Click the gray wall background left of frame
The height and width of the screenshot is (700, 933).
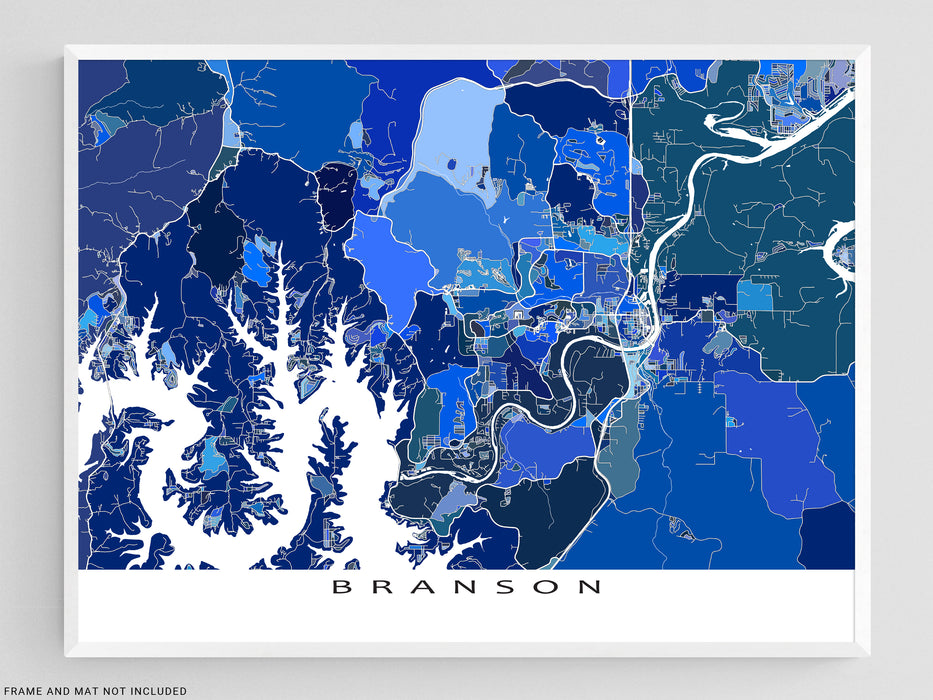(x=30, y=350)
